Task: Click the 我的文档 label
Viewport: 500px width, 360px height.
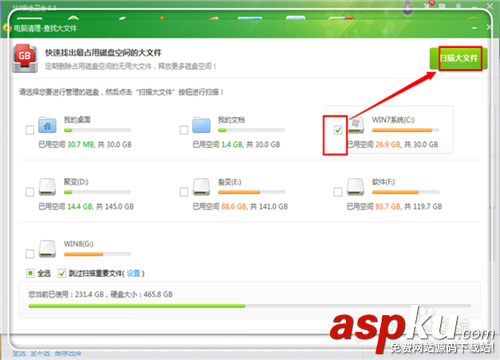Action: tap(231, 120)
